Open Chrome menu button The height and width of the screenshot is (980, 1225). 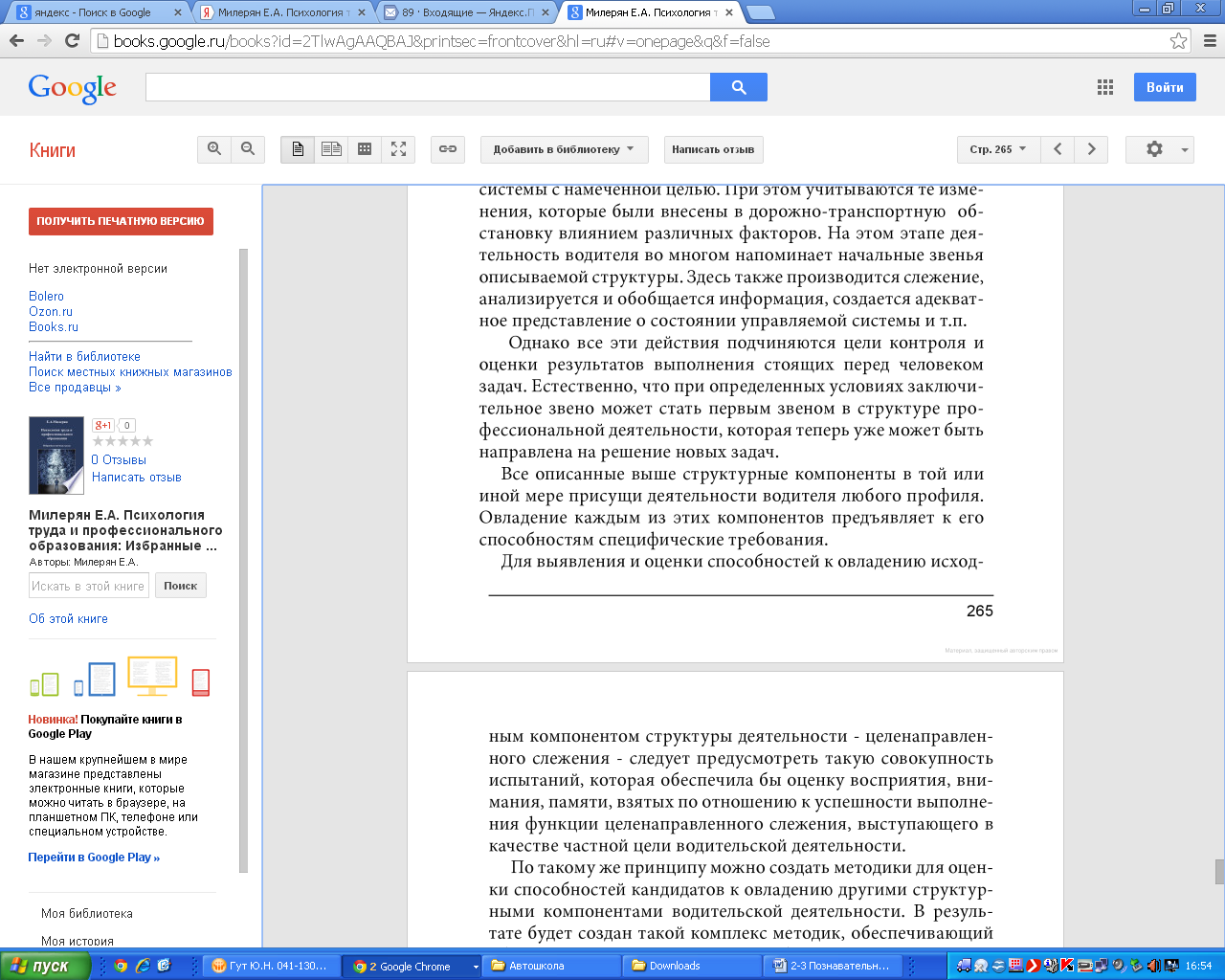(1210, 41)
